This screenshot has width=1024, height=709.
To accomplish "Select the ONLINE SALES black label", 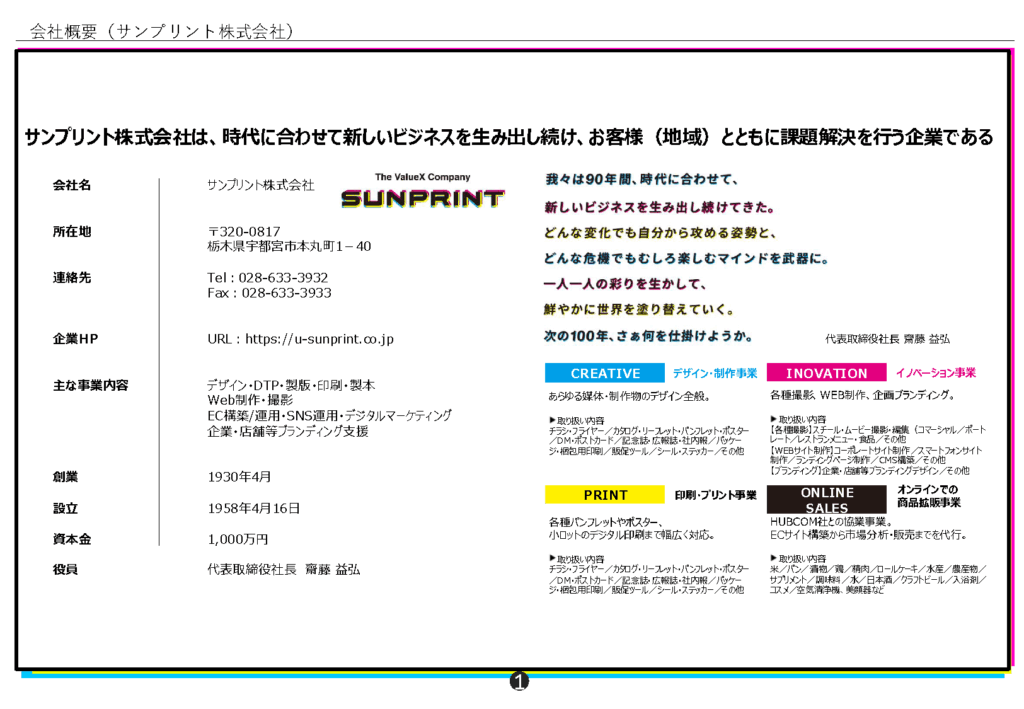I will coord(826,500).
